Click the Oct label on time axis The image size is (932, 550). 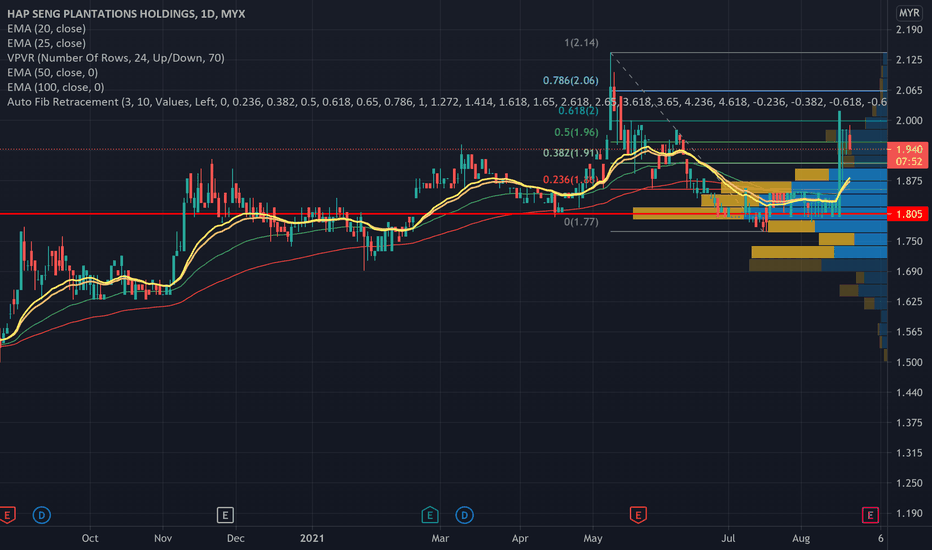(90, 538)
